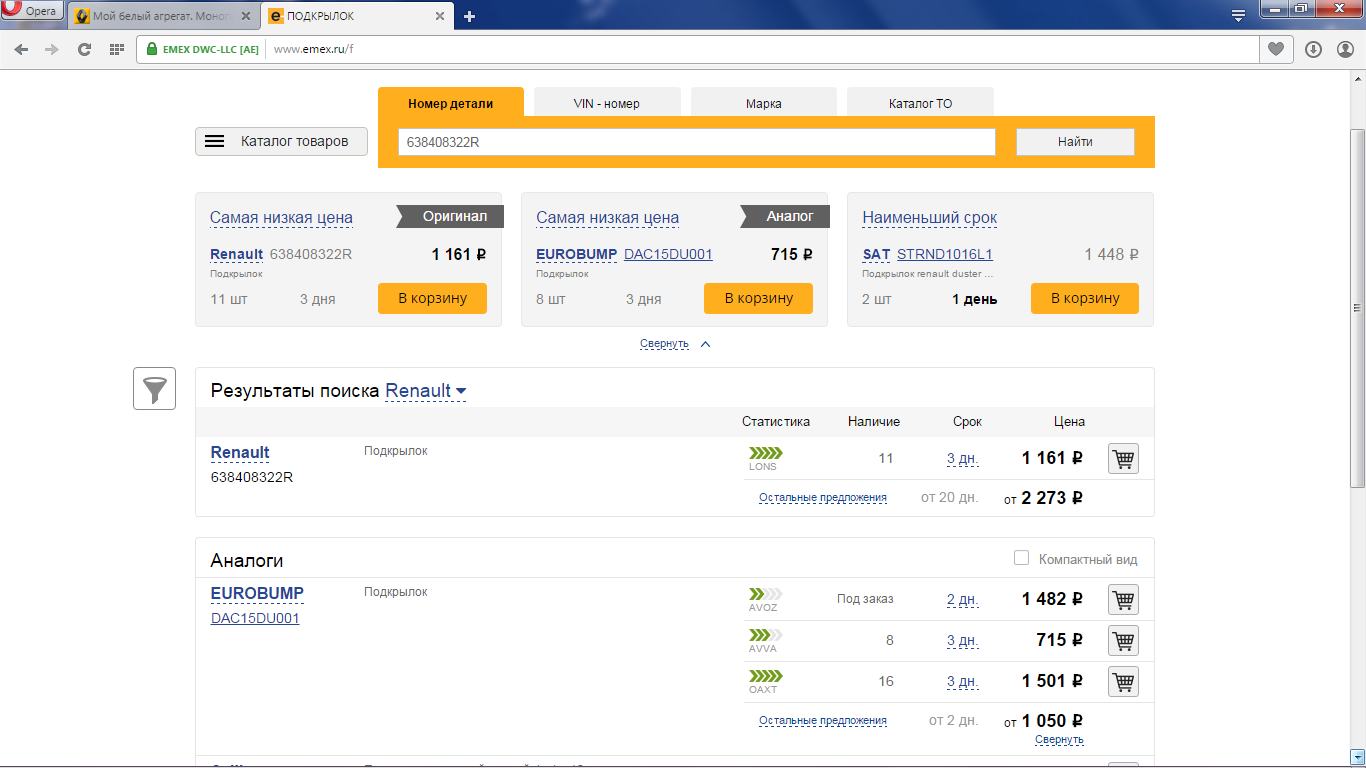This screenshot has width=1366, height=768.
Task: Click the от 2 273 ₽ price
Action: pyautogui.click(x=1043, y=498)
